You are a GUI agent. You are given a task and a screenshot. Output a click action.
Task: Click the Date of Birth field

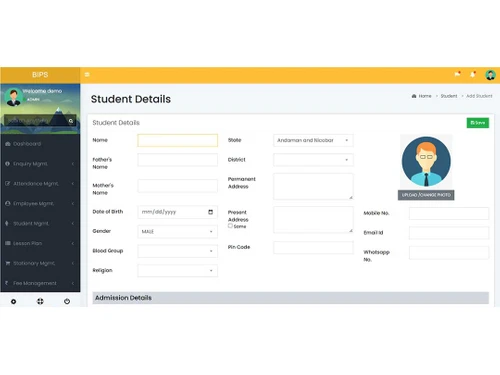tap(177, 212)
